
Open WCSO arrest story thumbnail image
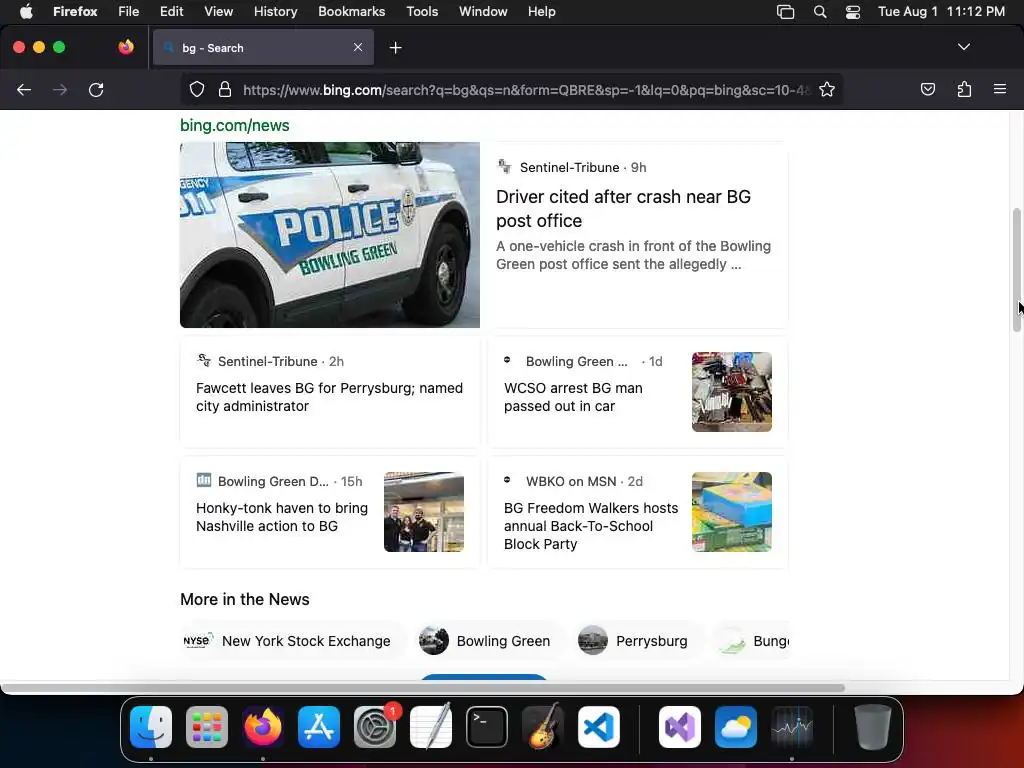point(731,392)
